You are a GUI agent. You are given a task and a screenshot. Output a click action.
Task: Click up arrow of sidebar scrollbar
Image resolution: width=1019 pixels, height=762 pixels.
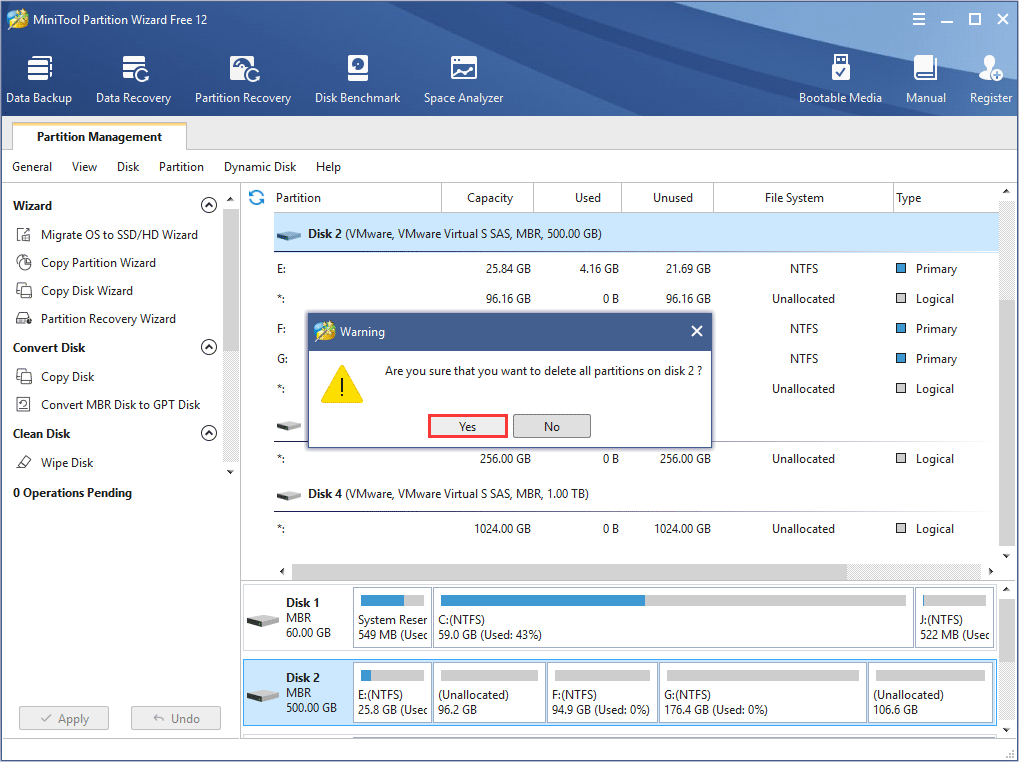click(x=230, y=199)
